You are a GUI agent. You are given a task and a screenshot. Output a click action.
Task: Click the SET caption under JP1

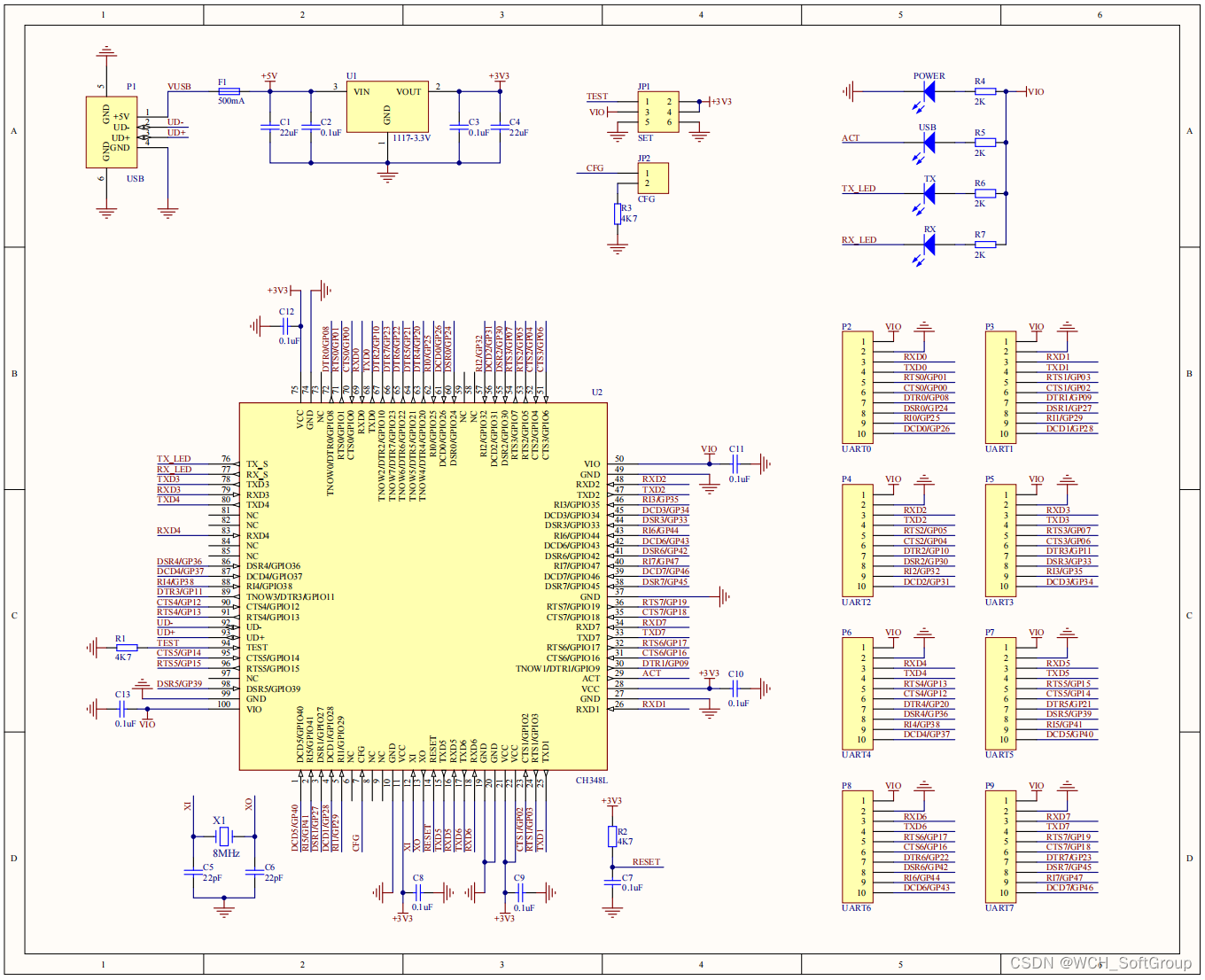tap(645, 138)
